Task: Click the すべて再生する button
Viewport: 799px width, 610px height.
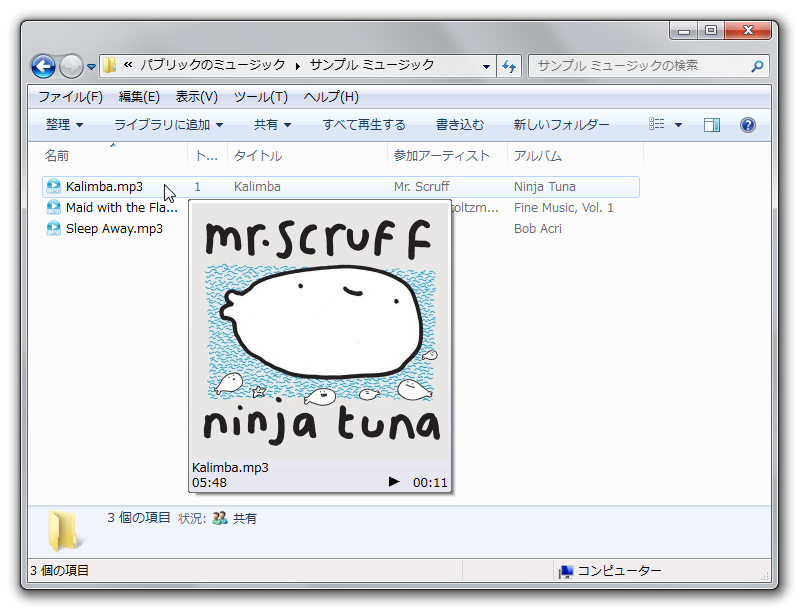Action: (x=364, y=125)
